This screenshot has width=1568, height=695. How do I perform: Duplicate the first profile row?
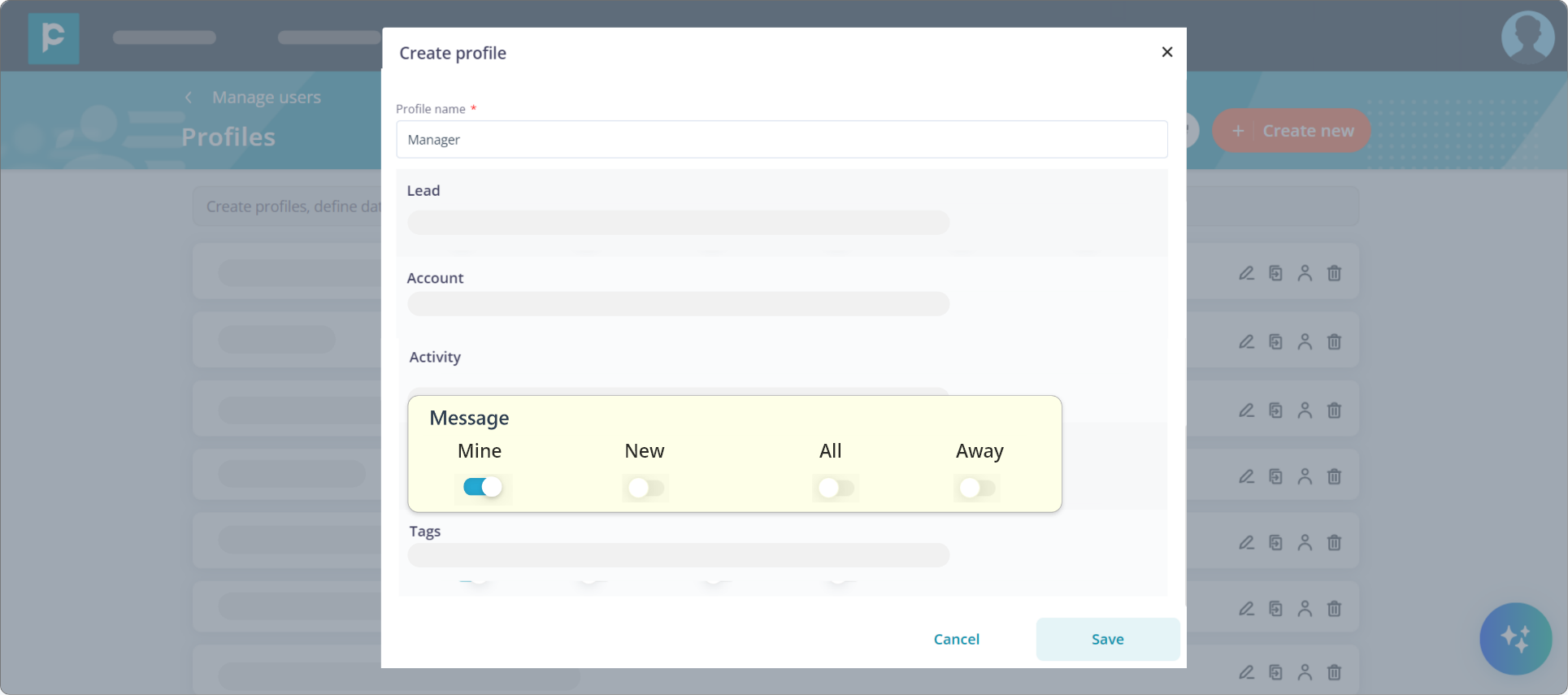pyautogui.click(x=1275, y=273)
